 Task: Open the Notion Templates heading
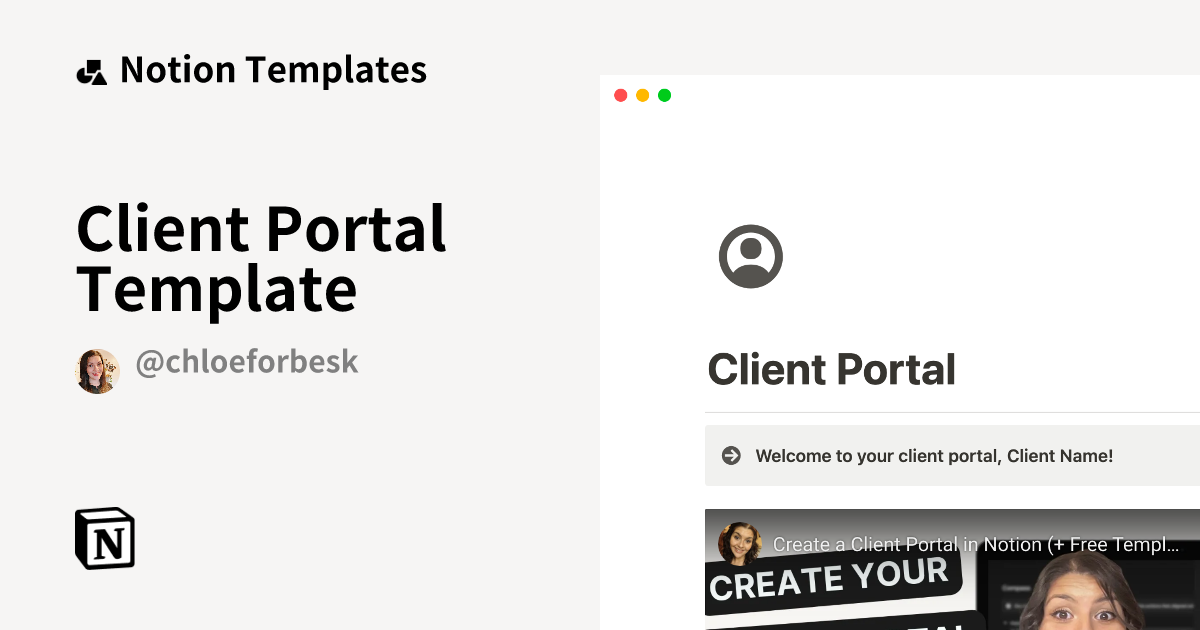[273, 70]
